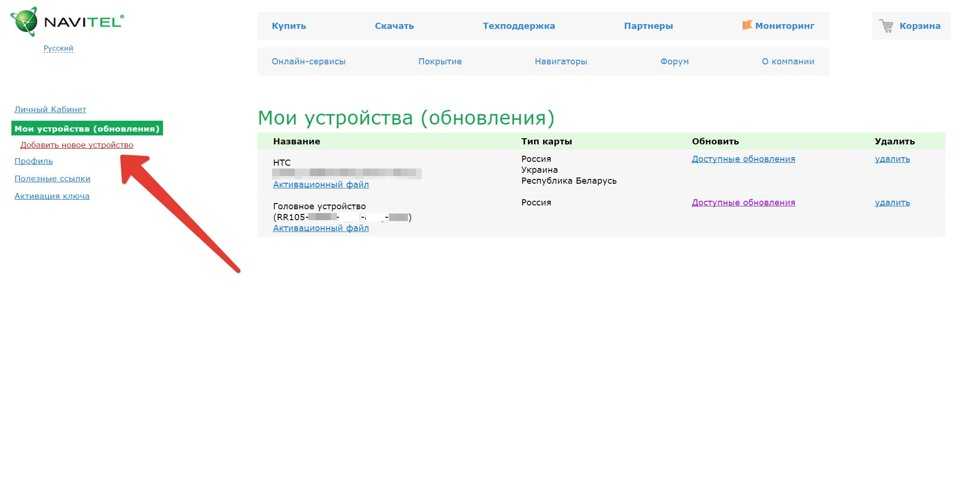Open the Партнеры page
Image resolution: width=960 pixels, height=499 pixels.
[648, 26]
